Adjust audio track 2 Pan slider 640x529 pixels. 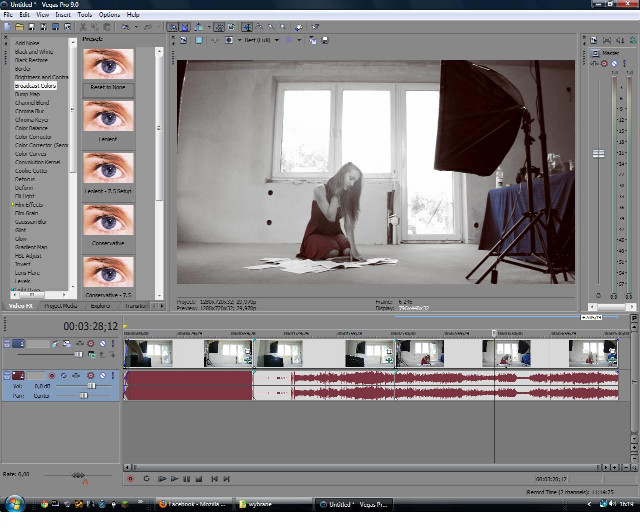point(83,396)
